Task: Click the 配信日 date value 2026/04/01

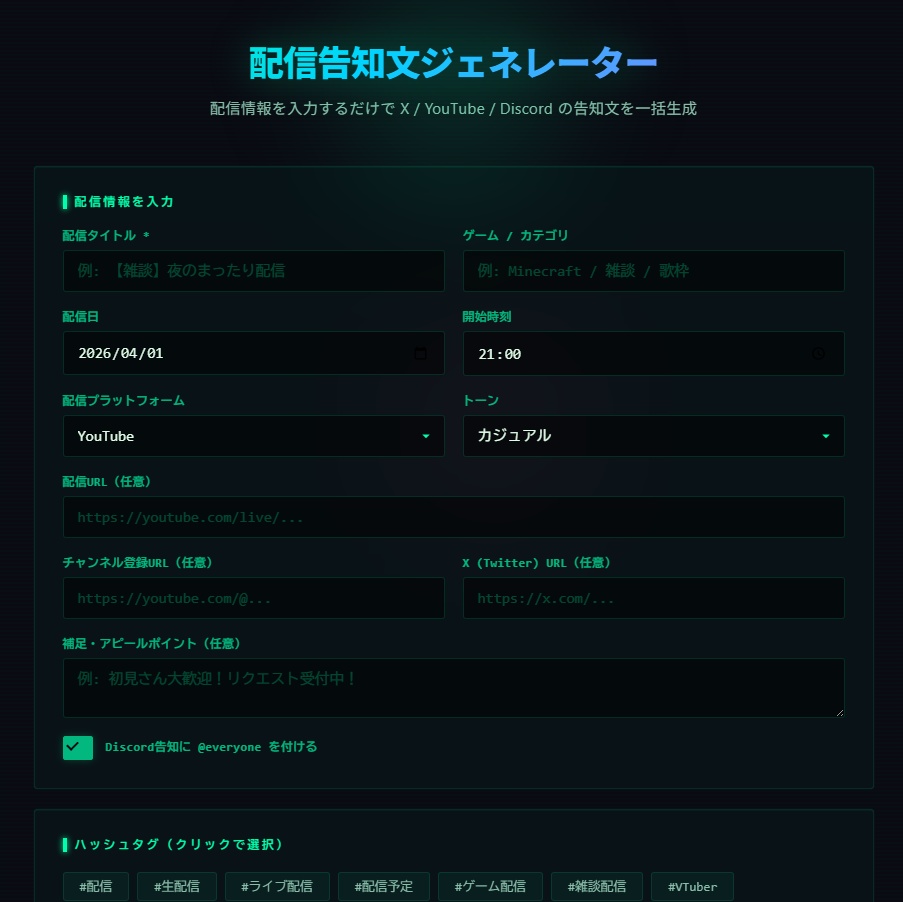Action: pos(120,354)
